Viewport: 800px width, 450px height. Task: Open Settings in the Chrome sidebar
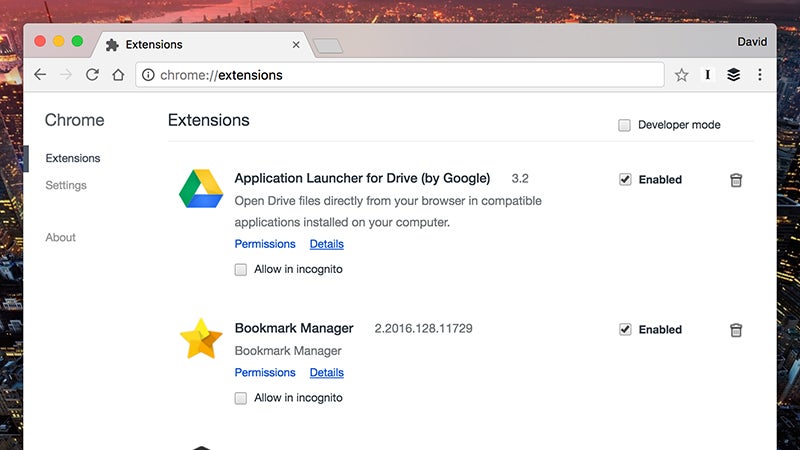tap(66, 185)
